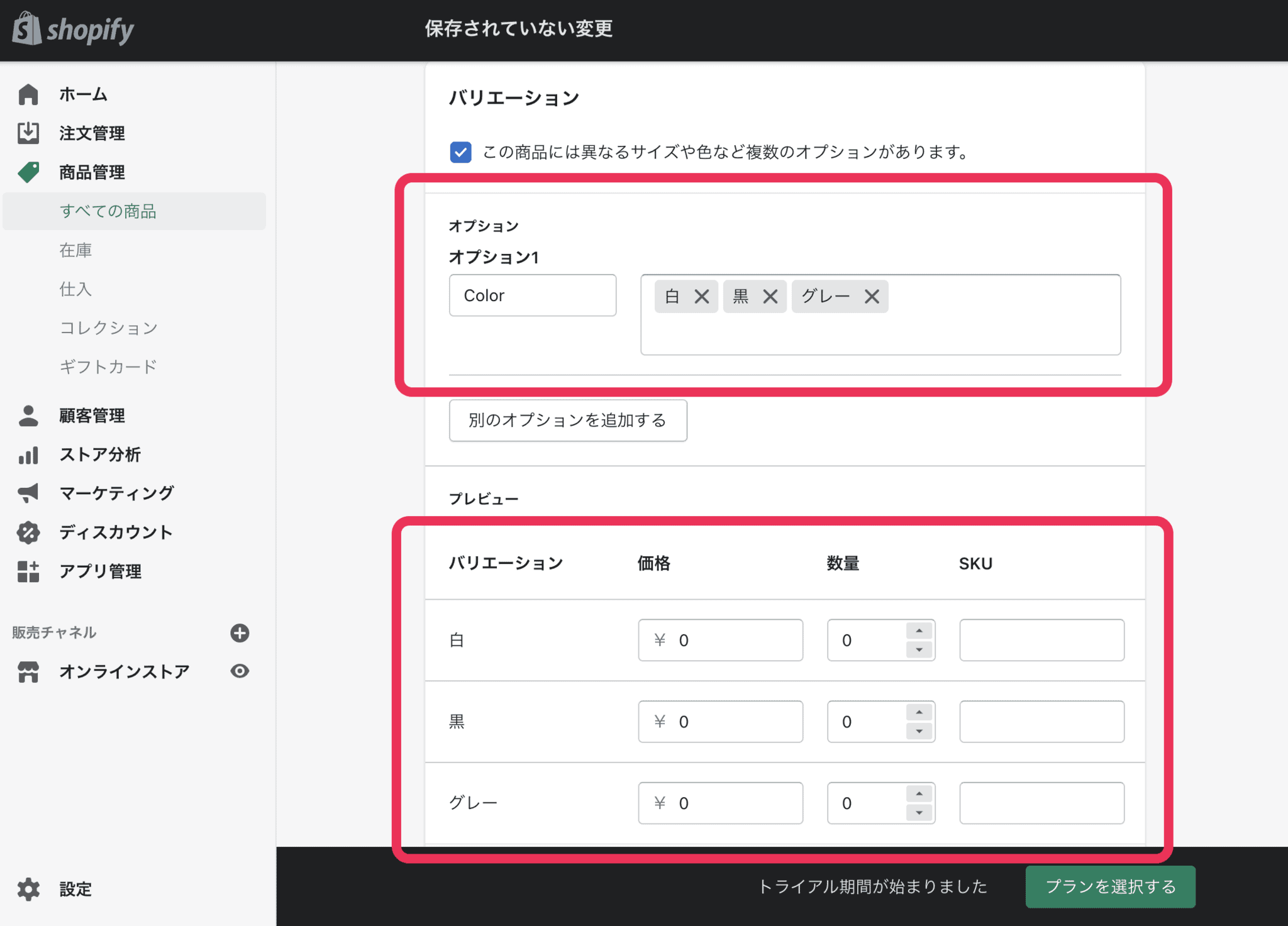Open ディスカウント using the discount icon
The image size is (1288, 926).
point(28,532)
